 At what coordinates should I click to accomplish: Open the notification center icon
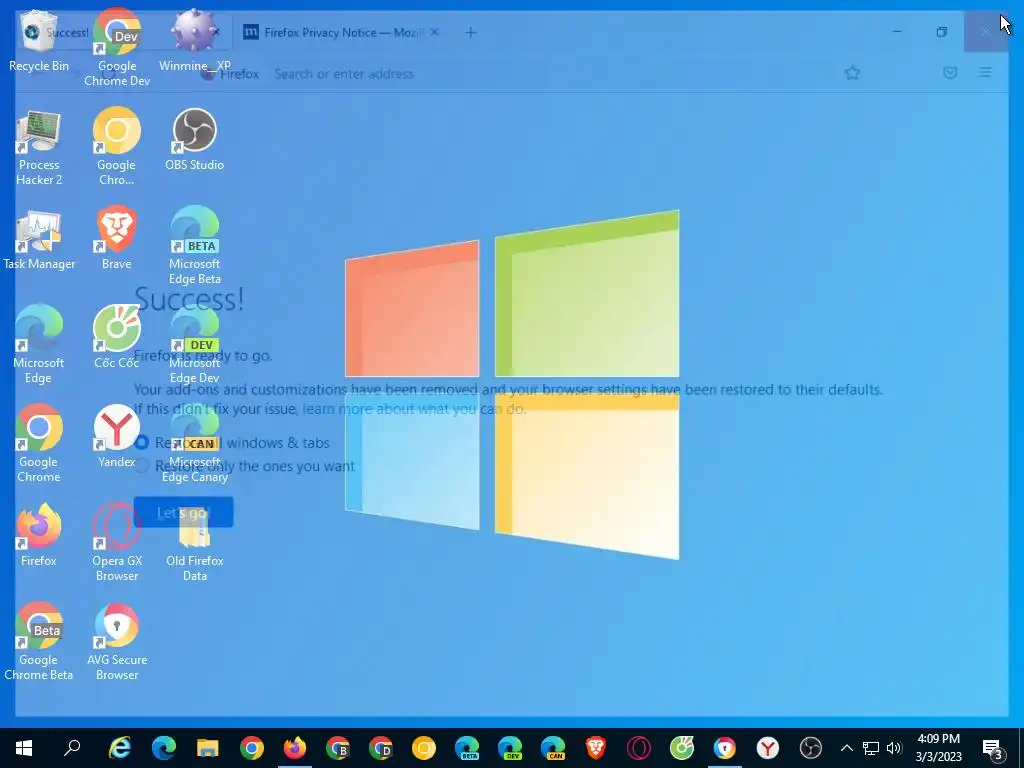tap(993, 748)
